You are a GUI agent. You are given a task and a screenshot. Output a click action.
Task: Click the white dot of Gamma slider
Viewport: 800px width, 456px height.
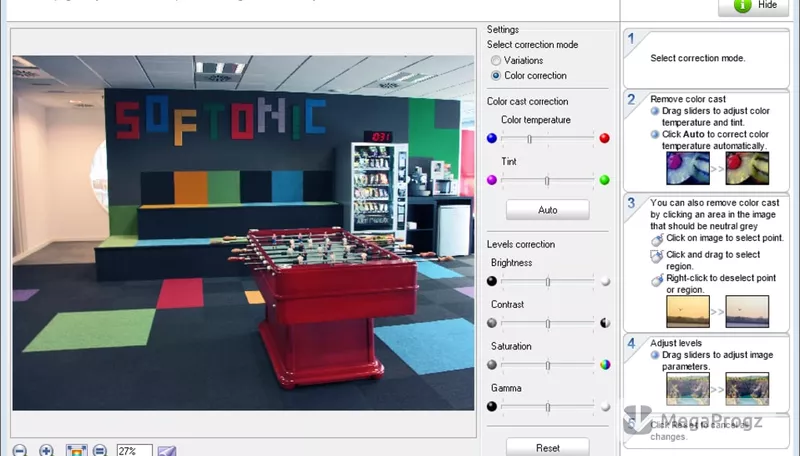point(605,407)
